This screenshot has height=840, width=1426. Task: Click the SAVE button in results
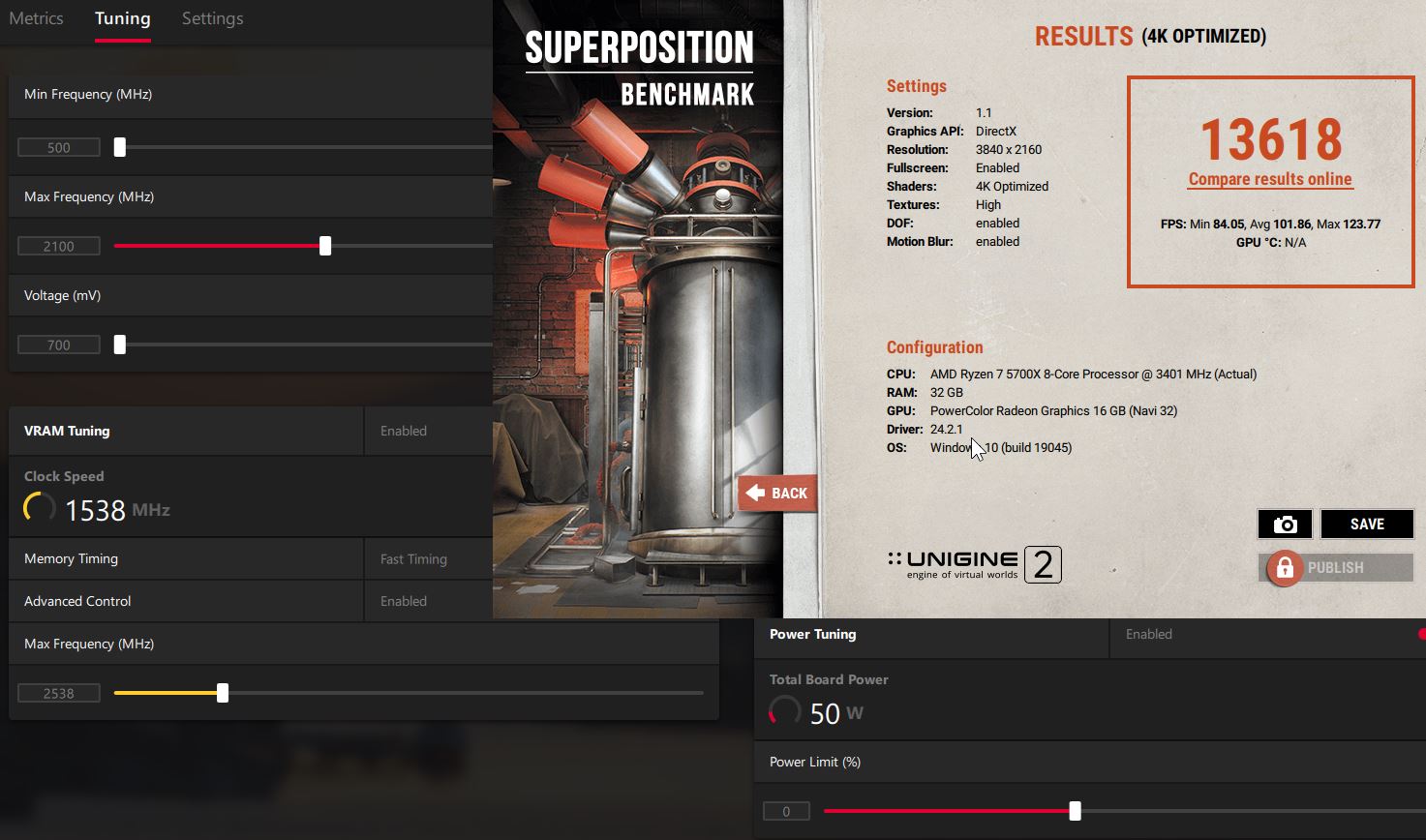1367,524
